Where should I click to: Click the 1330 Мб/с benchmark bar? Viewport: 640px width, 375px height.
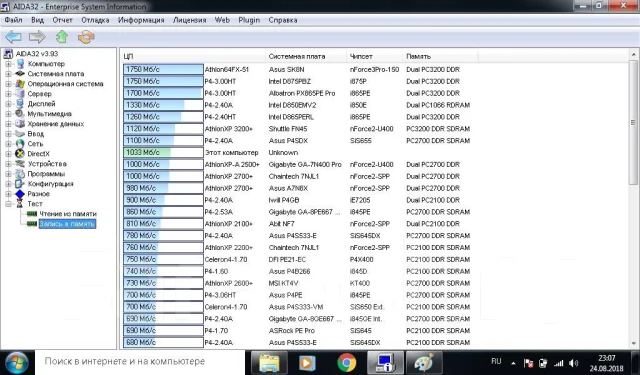tap(163, 105)
